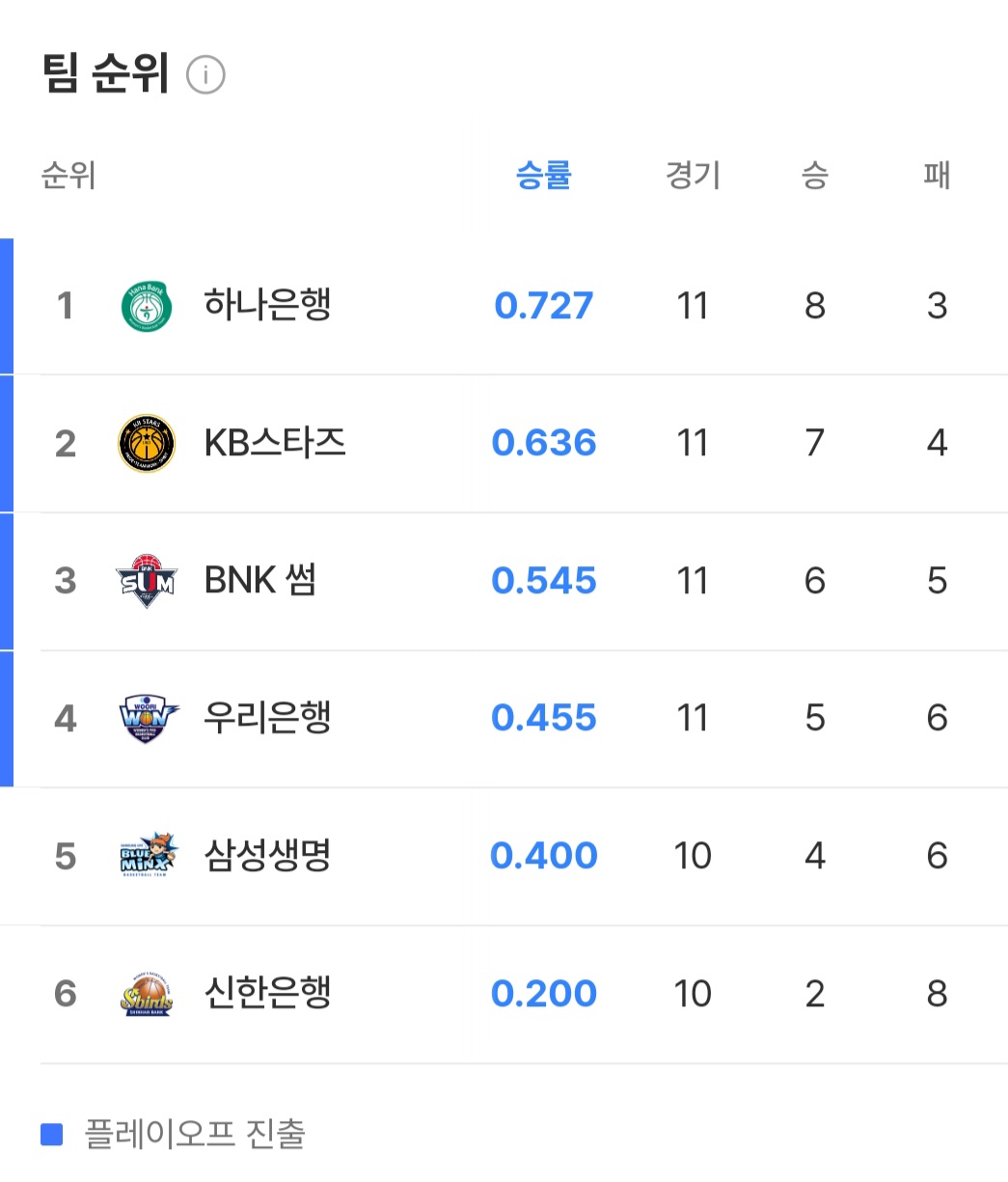
Task: Click the 우리은행 Woori Won logo
Action: (x=148, y=719)
